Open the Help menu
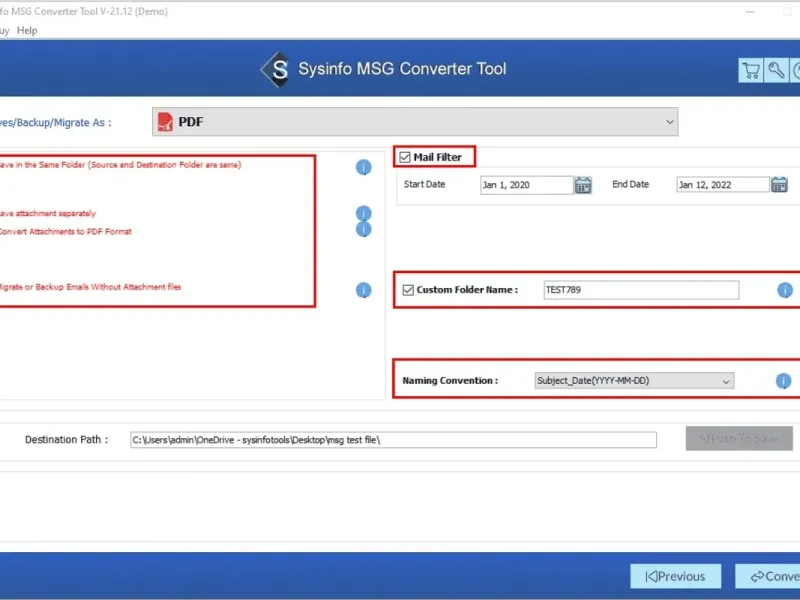 pos(27,31)
